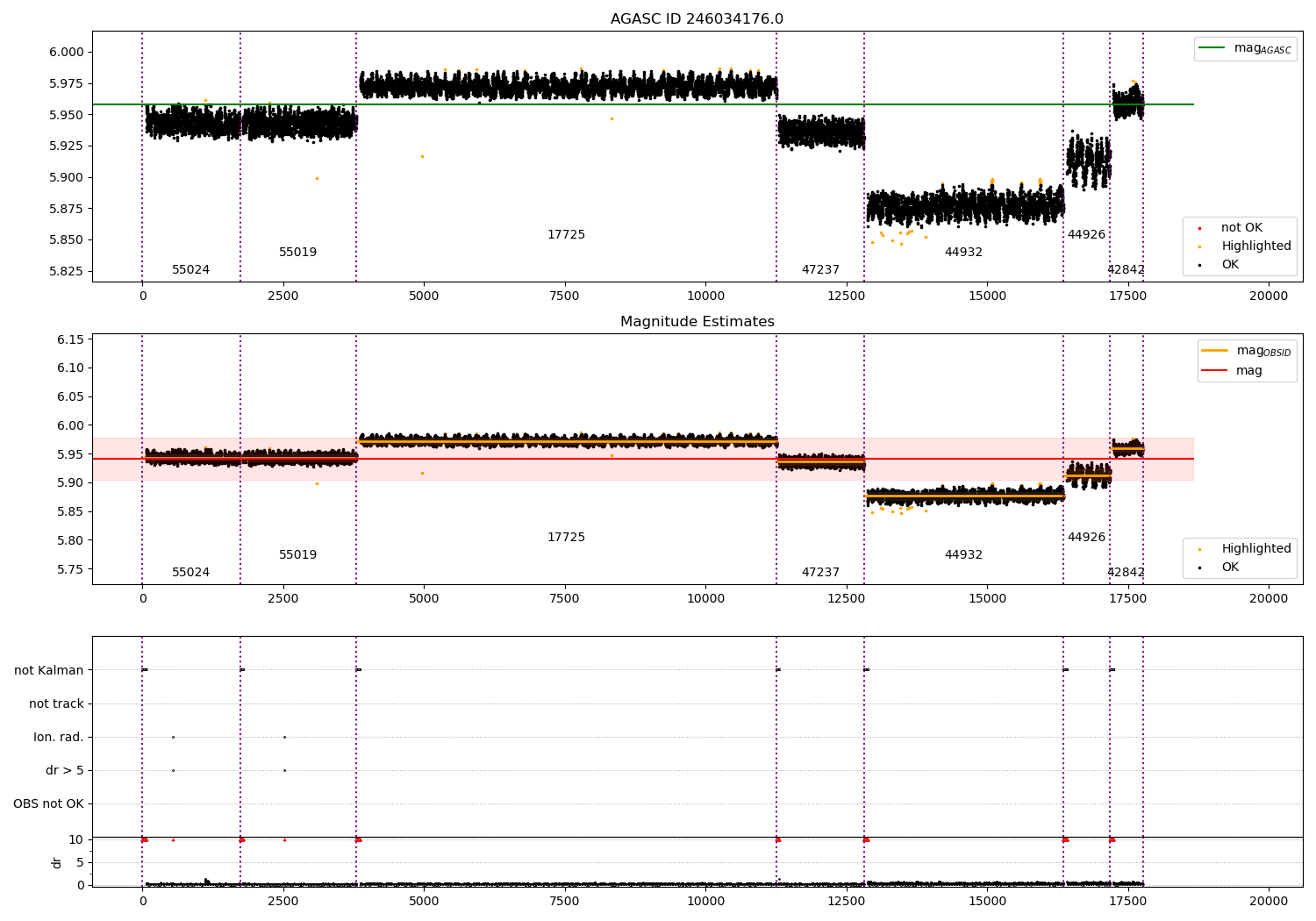This screenshot has height=921, width=1316.
Task: Click x-axis tick 5000 on bottom plot
Action: (x=424, y=901)
